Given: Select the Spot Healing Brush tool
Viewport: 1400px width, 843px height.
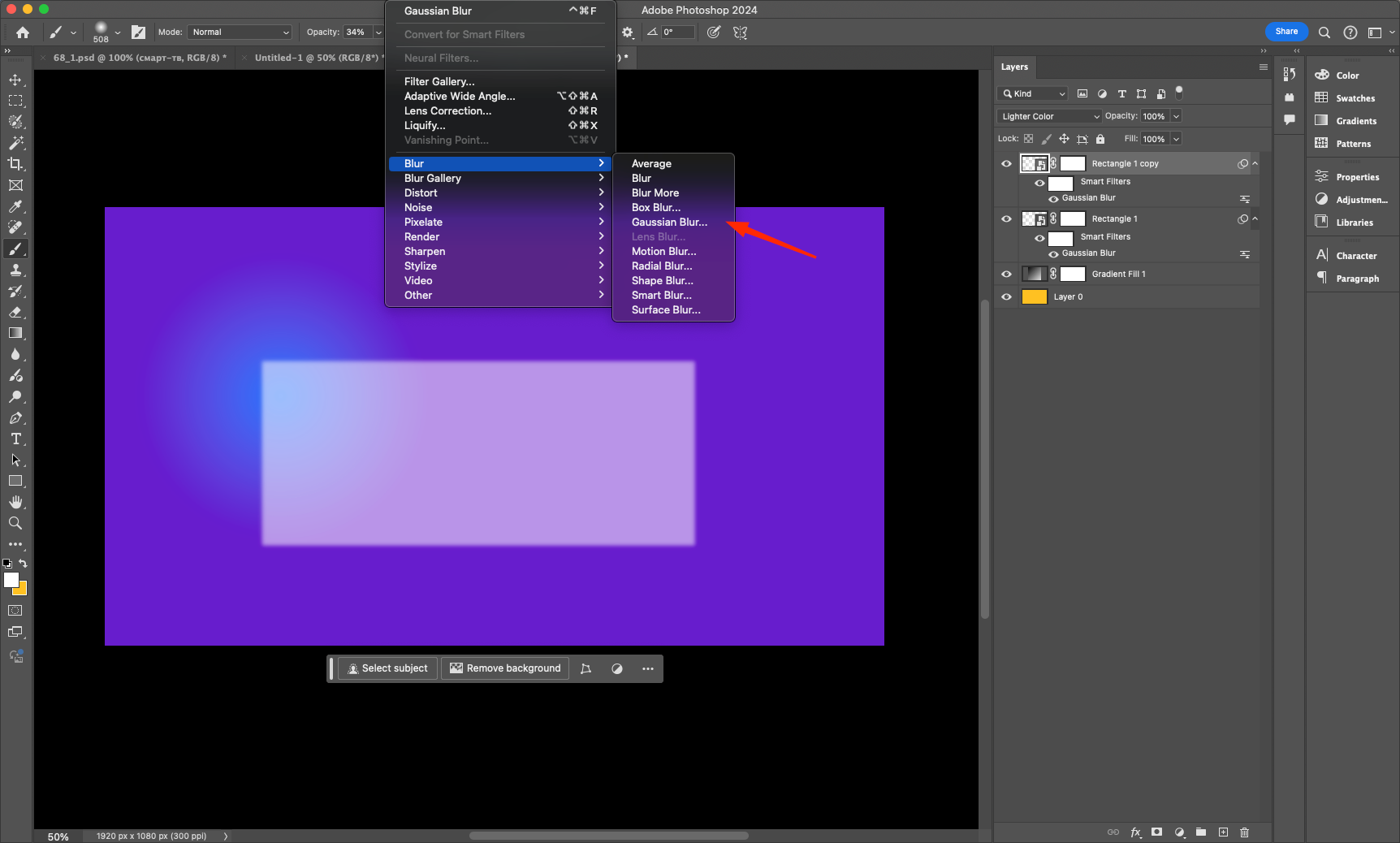Looking at the screenshot, I should [15, 227].
